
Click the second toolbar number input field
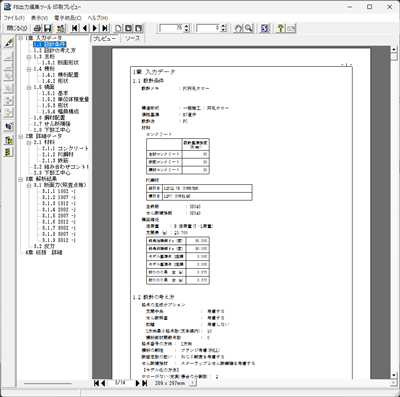(x=208, y=28)
